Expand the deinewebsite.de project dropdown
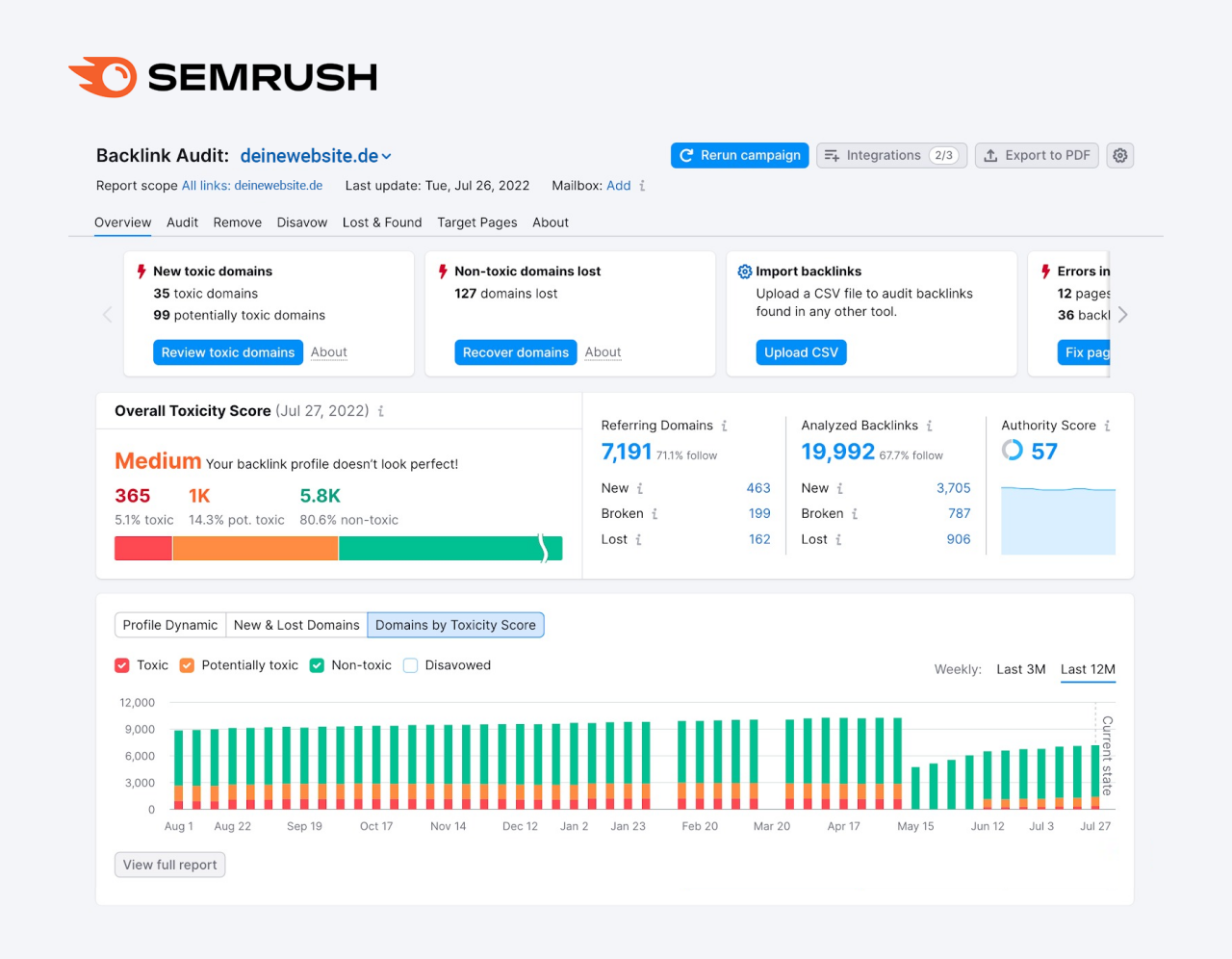This screenshot has height=959, width=1232. coord(387,156)
